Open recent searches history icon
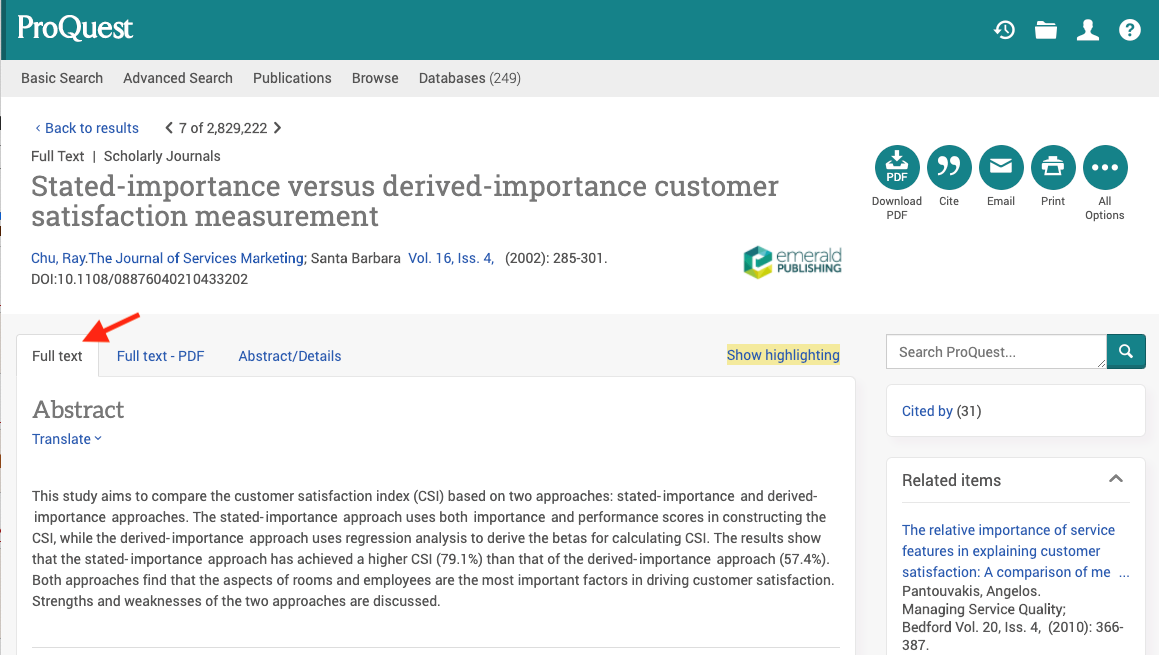Viewport: 1159px width, 655px height. [x=1004, y=30]
